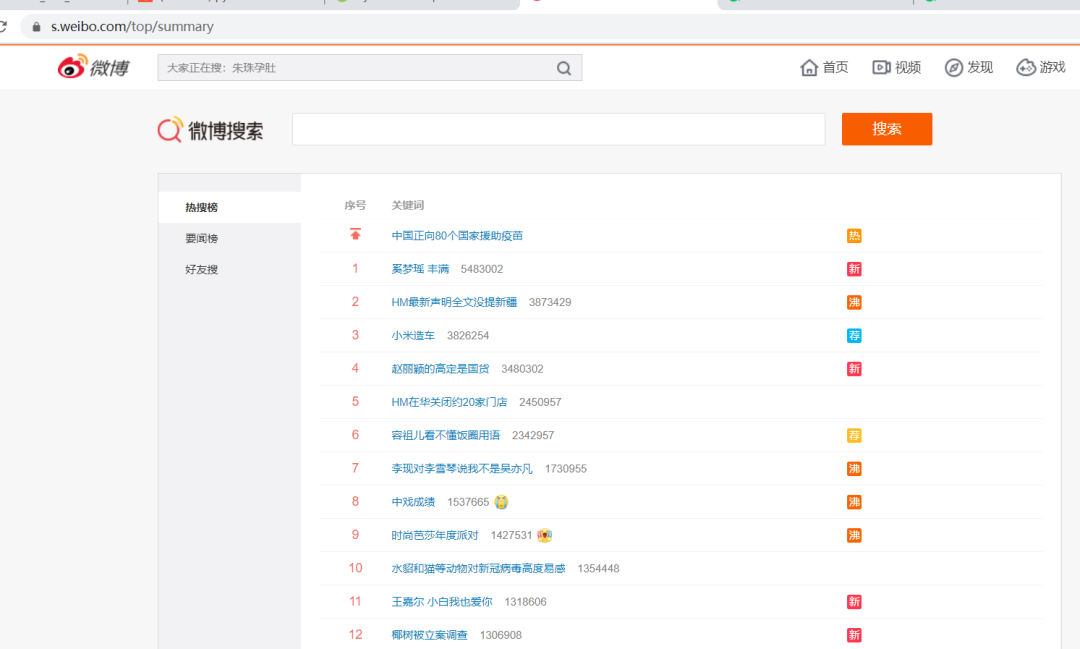Click the 新 badge for 椰树被立案调查
The height and width of the screenshot is (649, 1080).
(854, 635)
